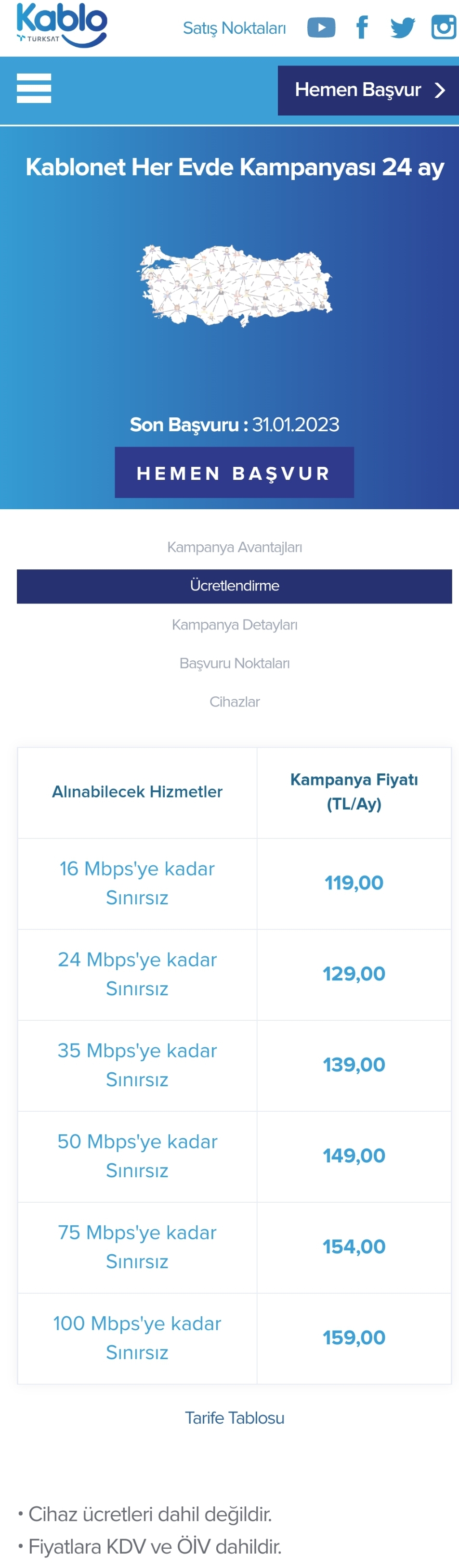Viewport: 459px width, 1568px height.
Task: Open the Kampanya Detayları tab
Action: click(235, 625)
